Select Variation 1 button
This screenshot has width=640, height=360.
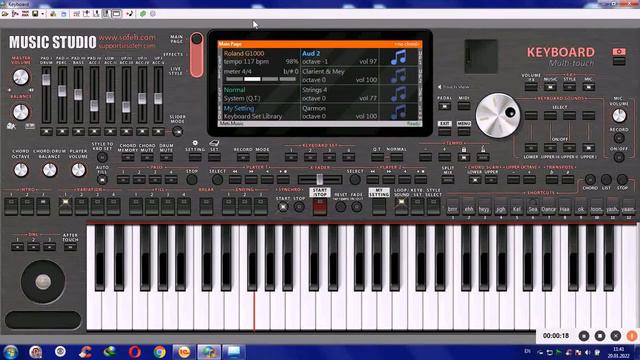(65, 207)
